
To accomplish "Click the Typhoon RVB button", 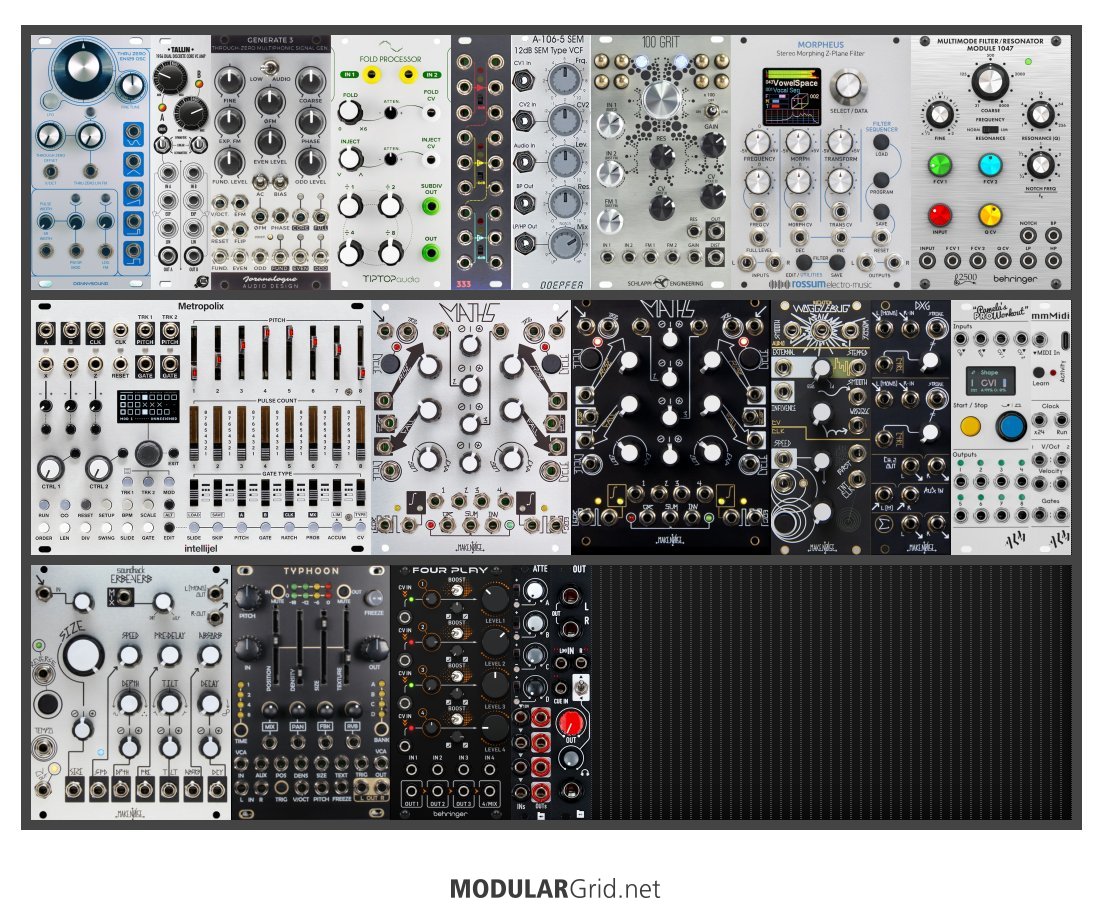I will [352, 726].
